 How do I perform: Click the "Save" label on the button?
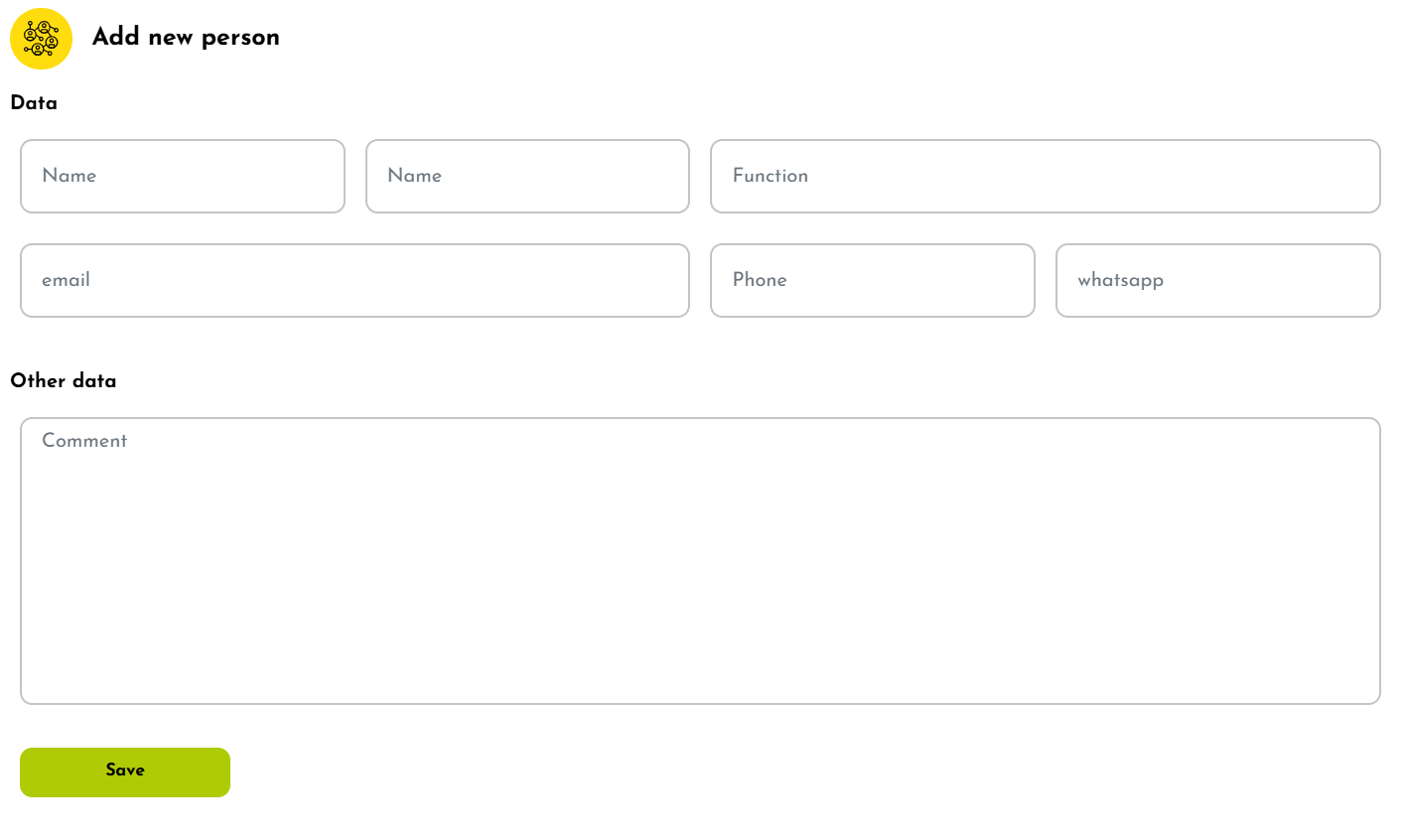click(125, 770)
